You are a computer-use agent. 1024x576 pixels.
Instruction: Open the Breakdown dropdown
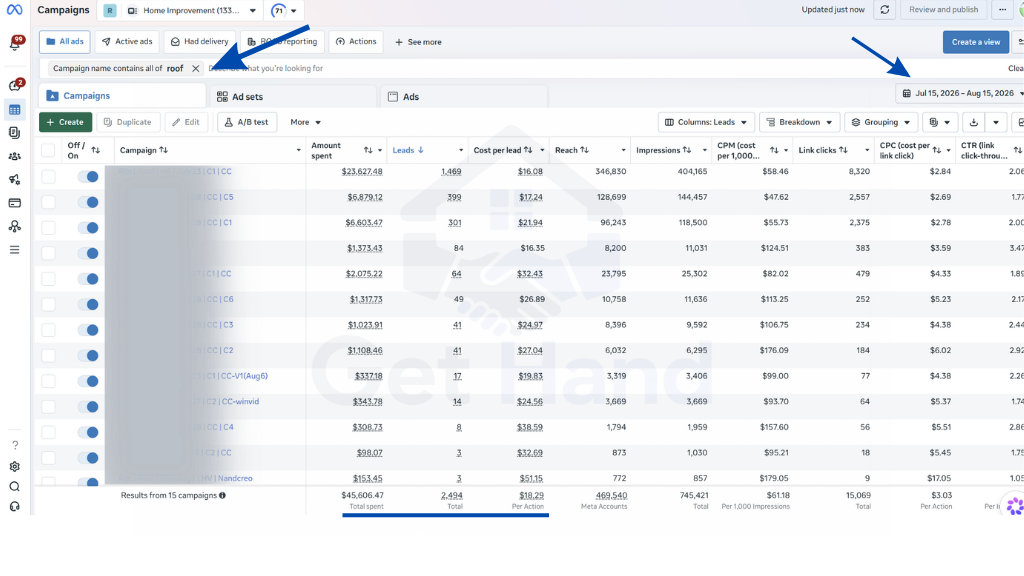(799, 122)
